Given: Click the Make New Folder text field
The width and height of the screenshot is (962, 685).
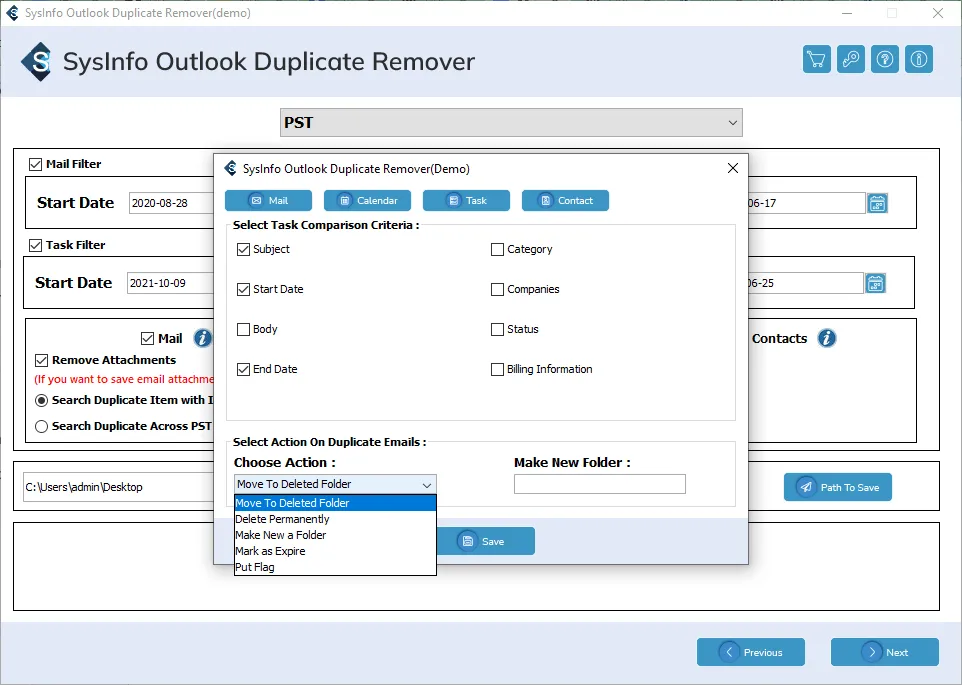Looking at the screenshot, I should coord(599,484).
